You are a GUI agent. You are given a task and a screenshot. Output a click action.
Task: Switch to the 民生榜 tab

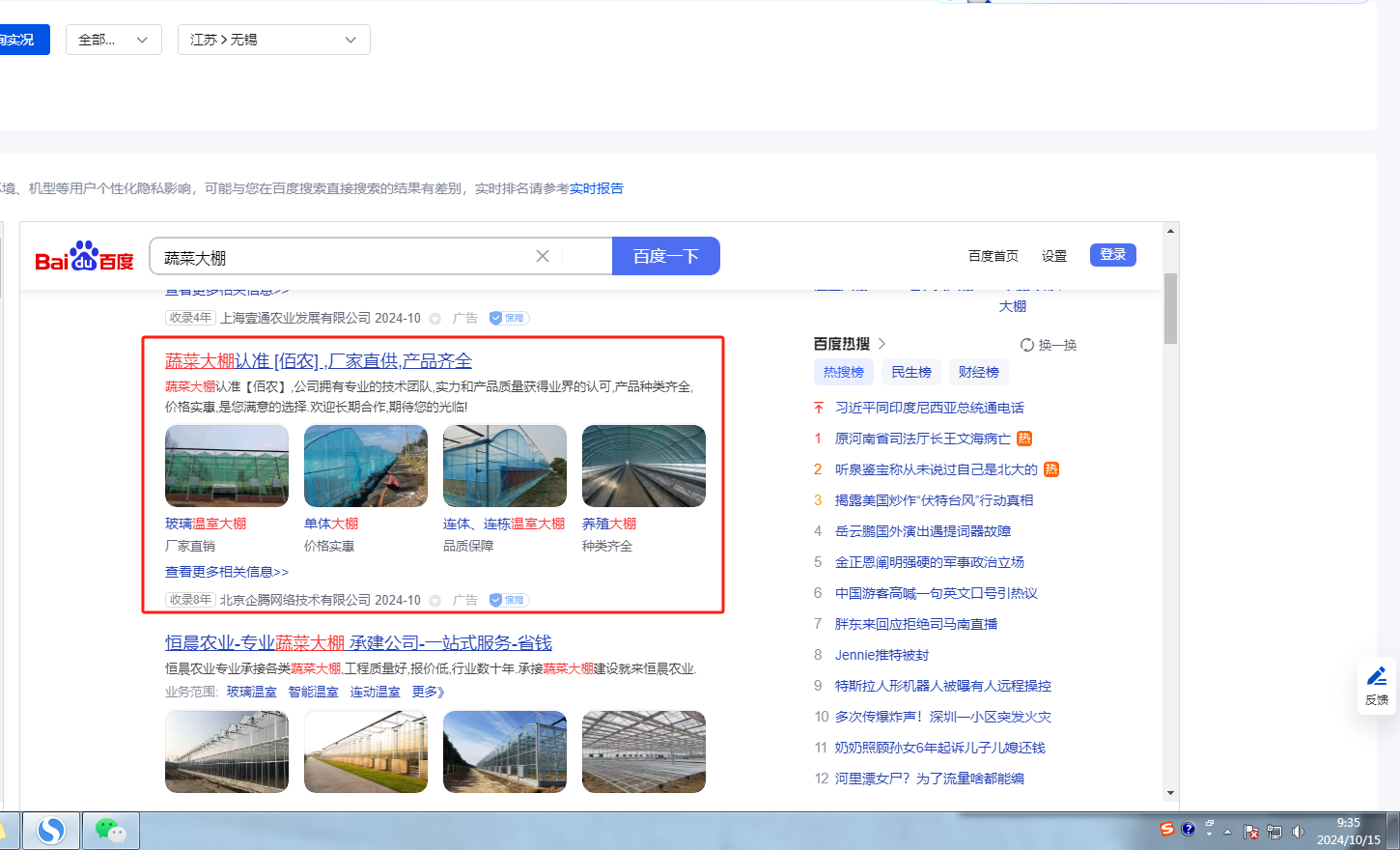pyautogui.click(x=910, y=372)
